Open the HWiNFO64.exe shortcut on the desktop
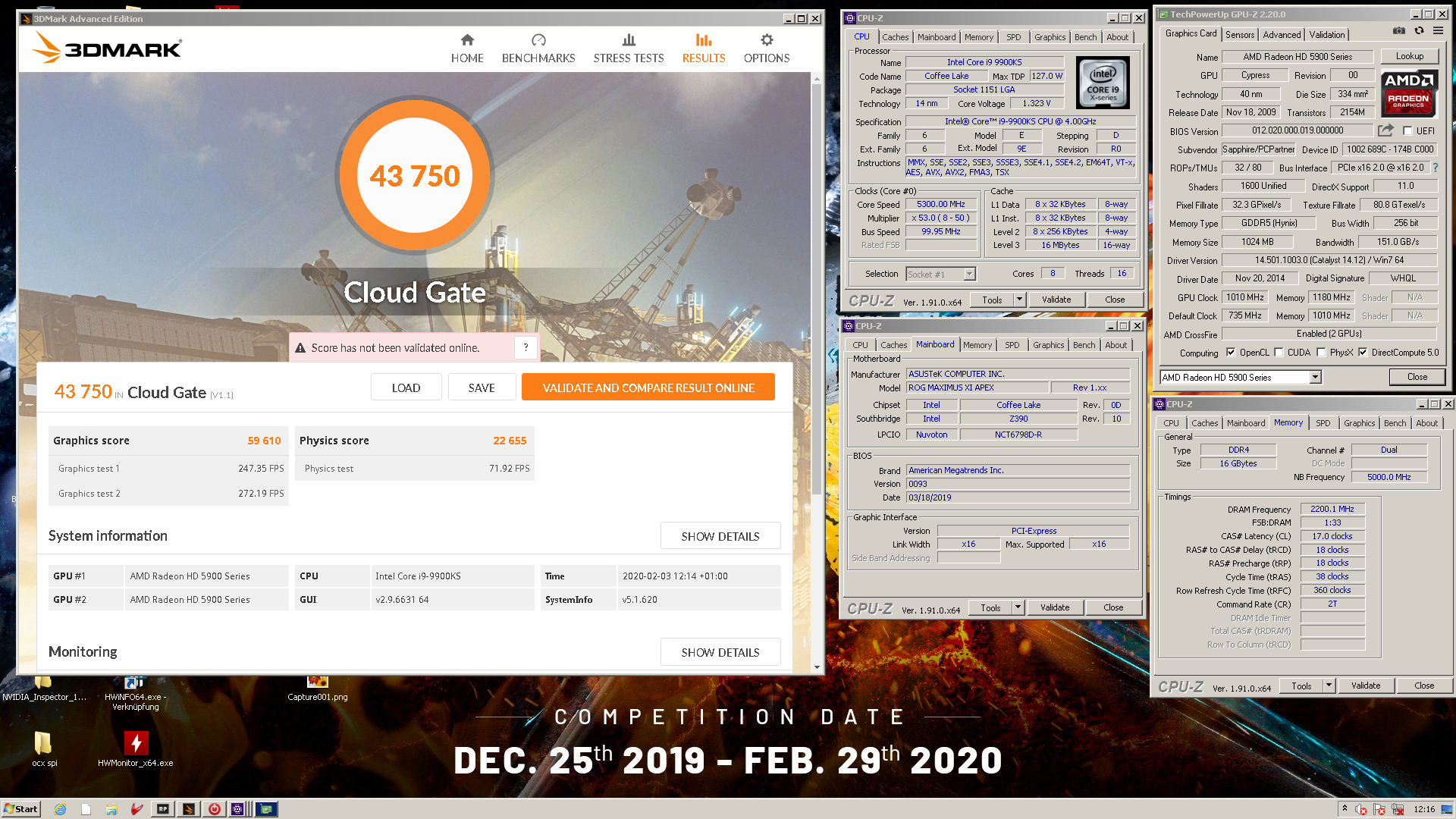This screenshot has width=1456, height=819. point(135,693)
